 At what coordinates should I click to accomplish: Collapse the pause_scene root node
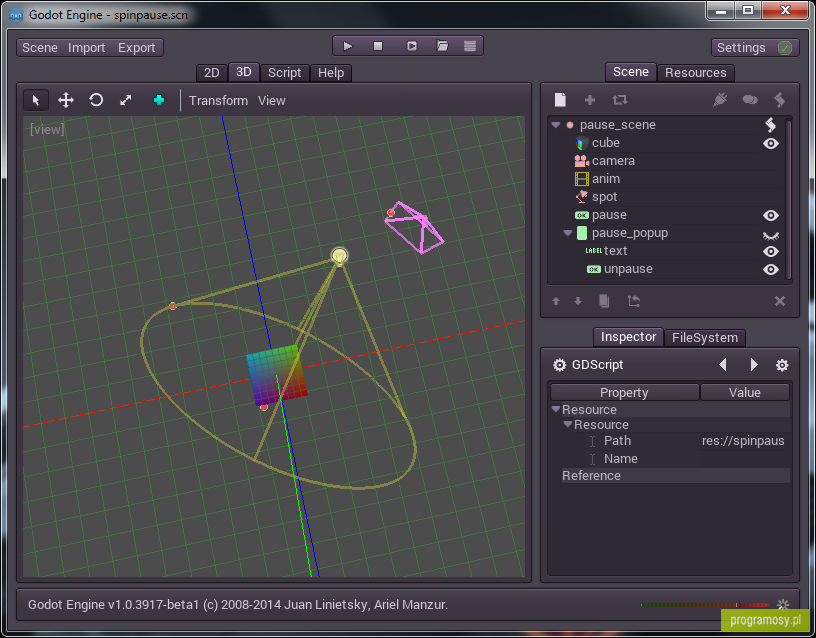click(556, 125)
